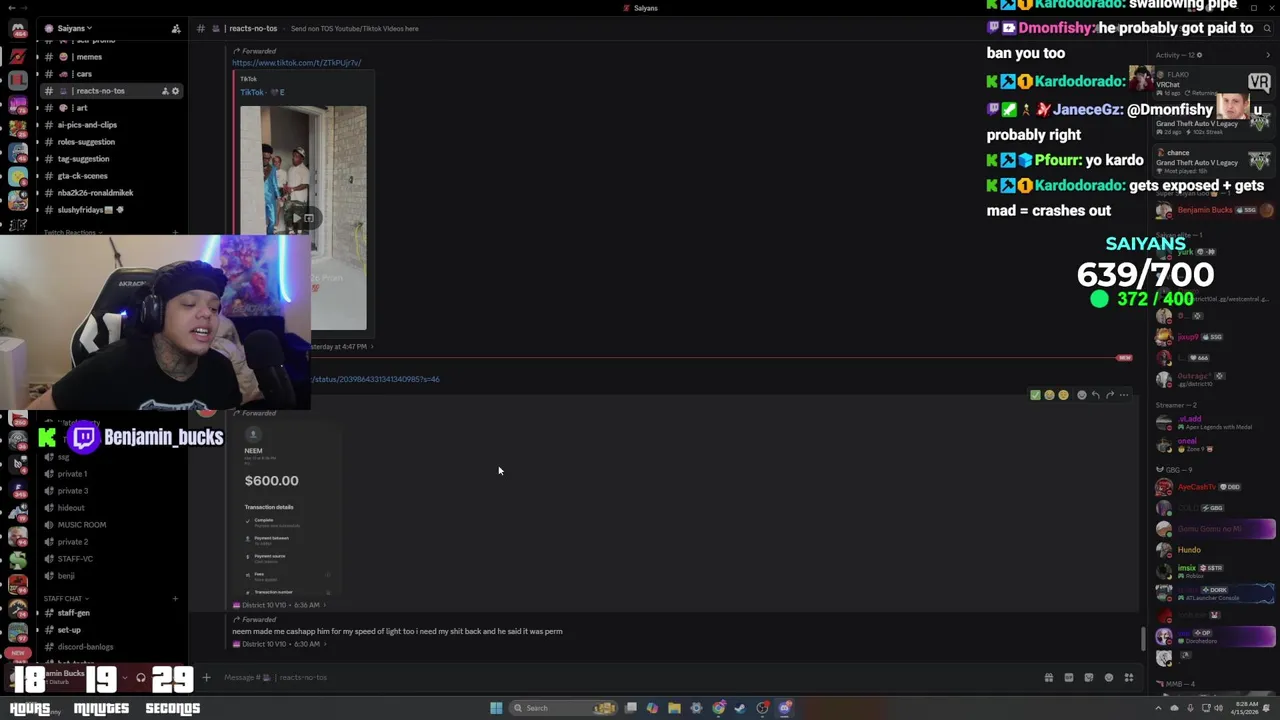Image resolution: width=1280 pixels, height=720 pixels.
Task: Click microphone icon in system tray
Action: pos(1190,708)
